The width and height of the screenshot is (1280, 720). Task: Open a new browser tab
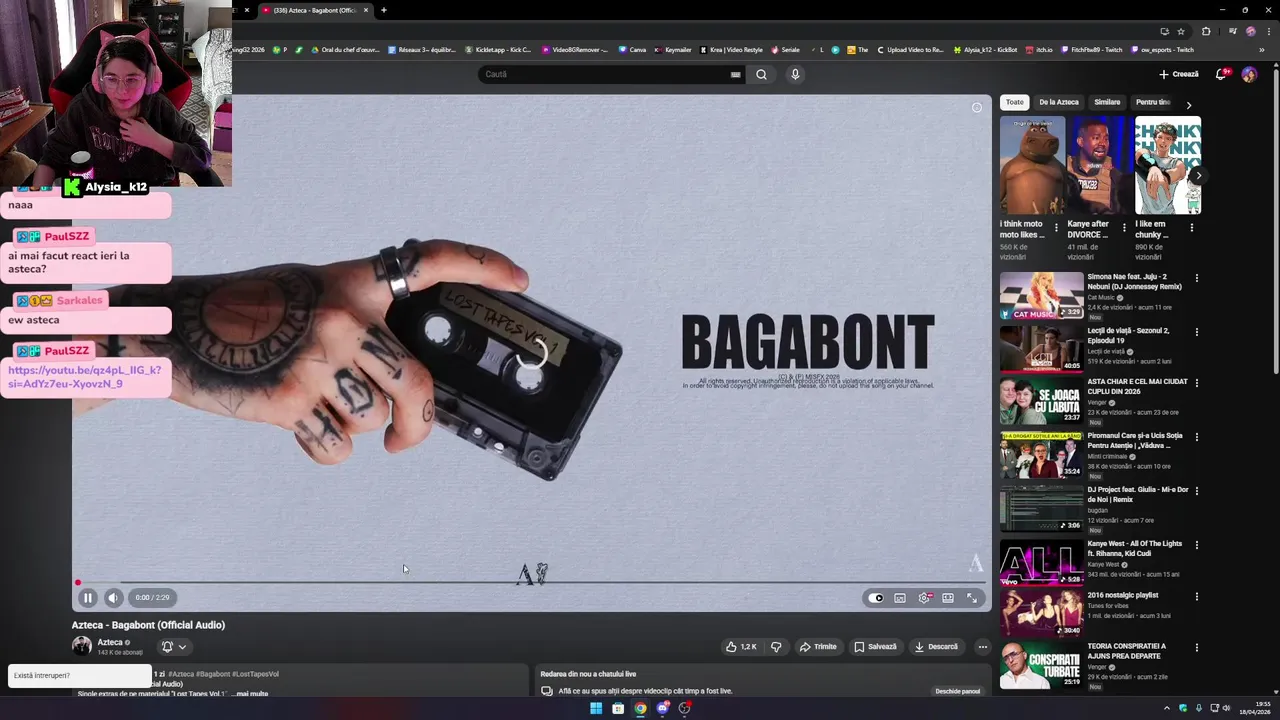click(x=384, y=10)
